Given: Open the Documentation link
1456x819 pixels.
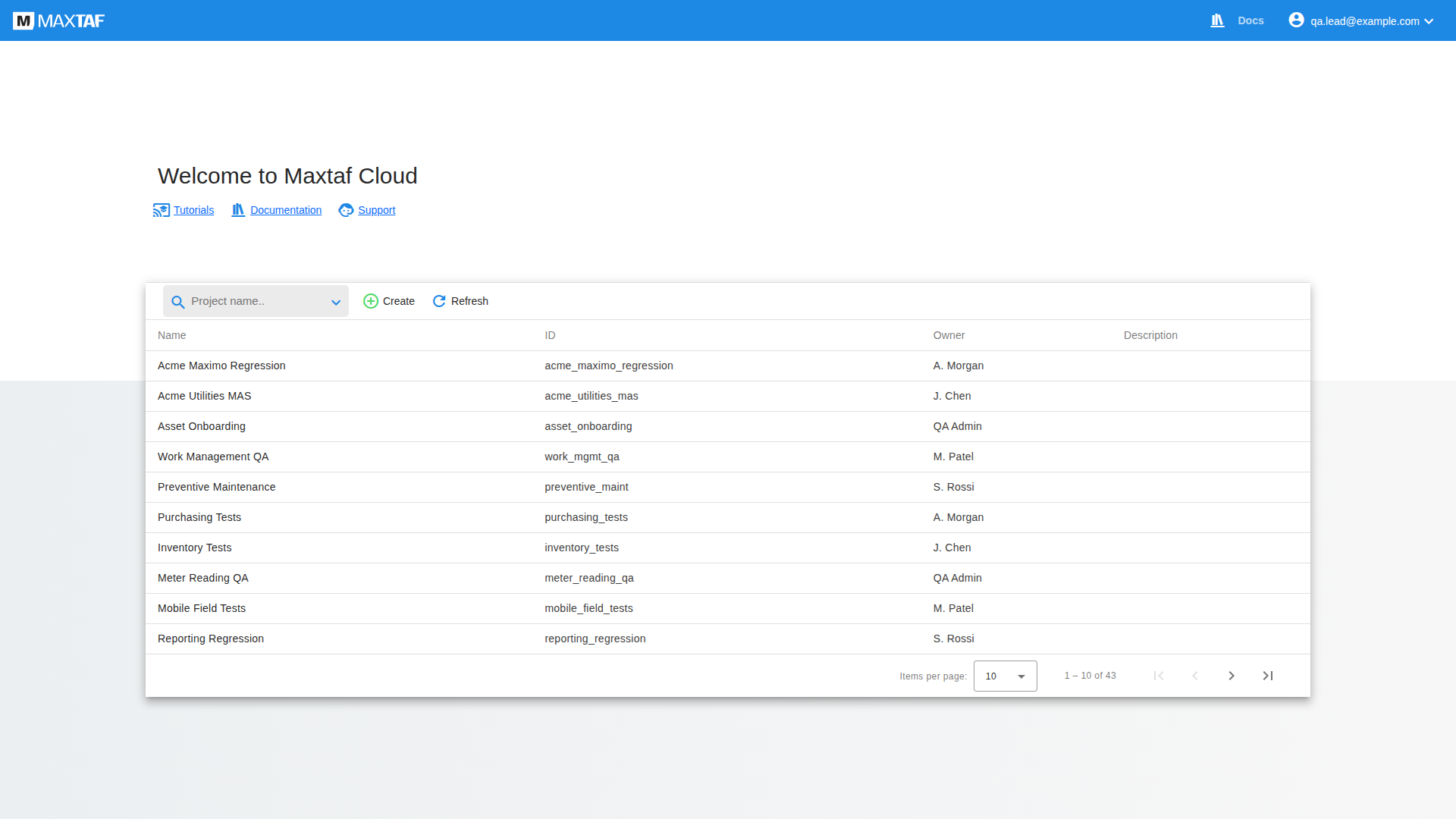Looking at the screenshot, I should (x=286, y=210).
